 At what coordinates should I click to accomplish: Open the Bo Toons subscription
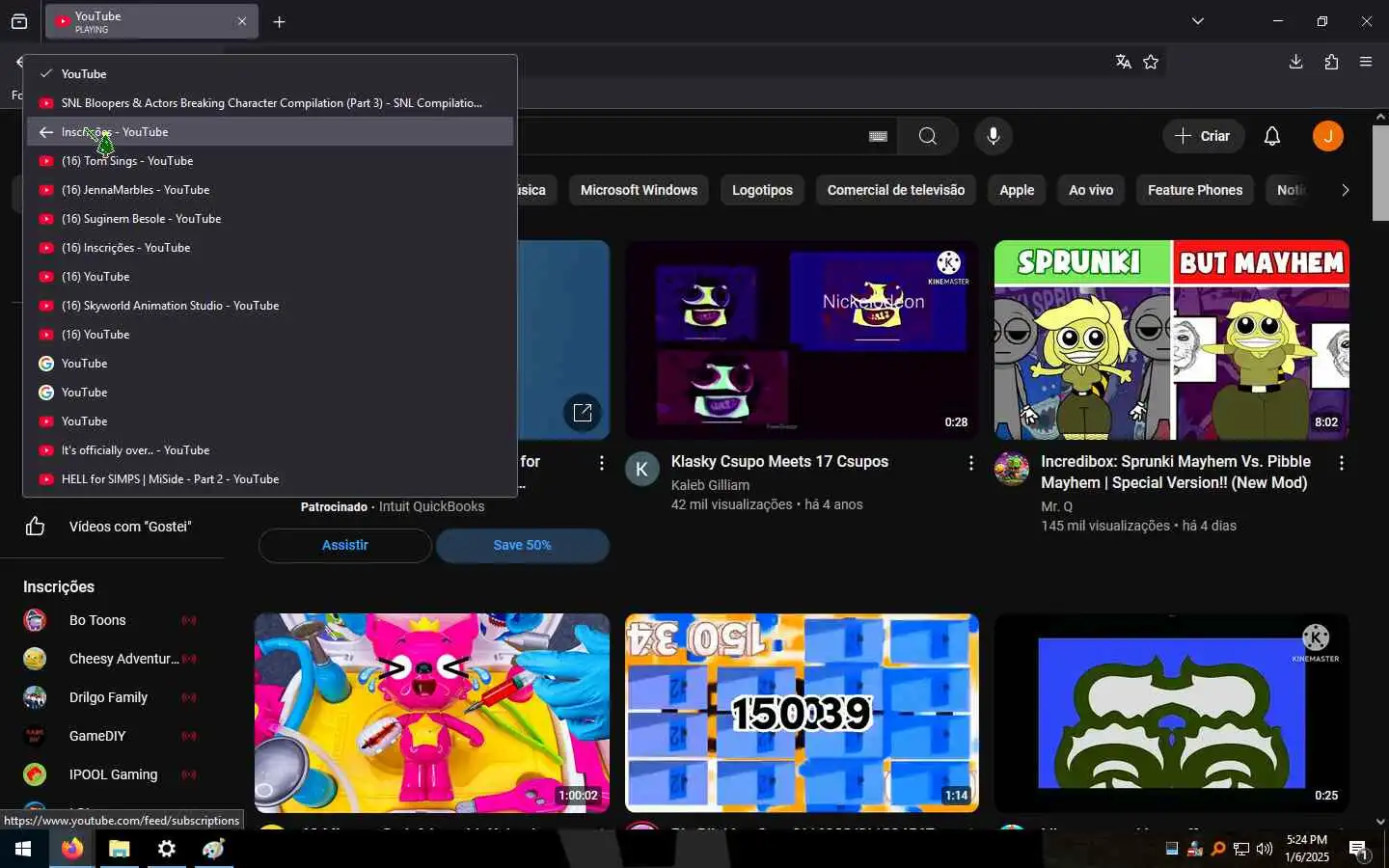click(x=112, y=620)
